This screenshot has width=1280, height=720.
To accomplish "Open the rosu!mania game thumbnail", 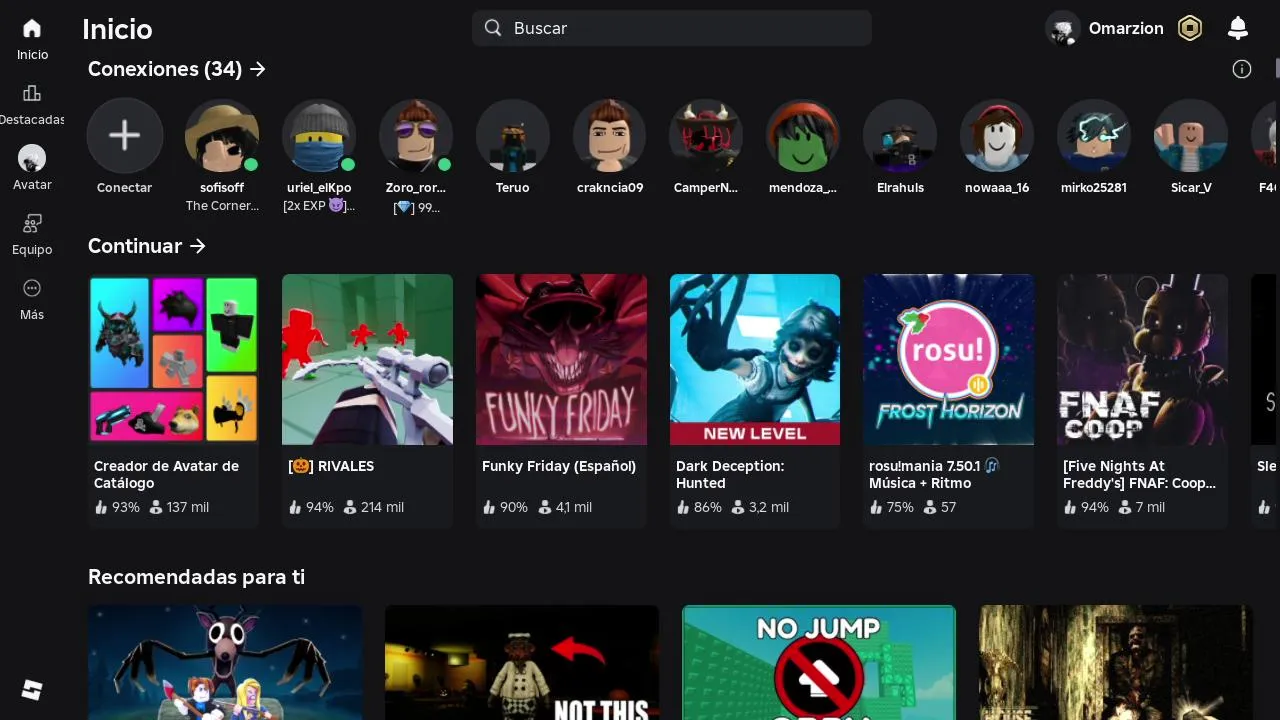I will click(x=949, y=360).
